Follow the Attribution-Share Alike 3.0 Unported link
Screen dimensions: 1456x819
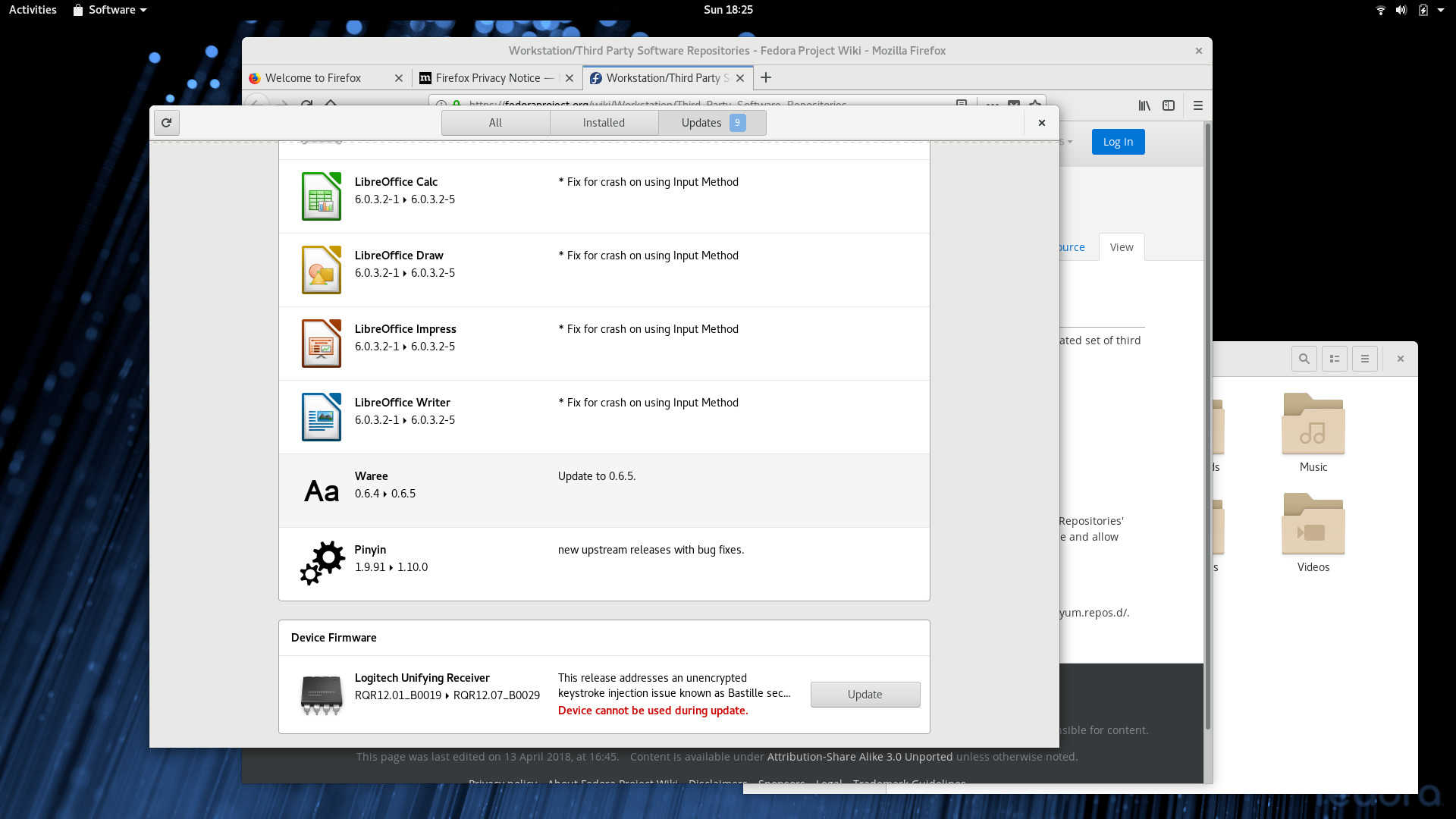[x=860, y=757]
